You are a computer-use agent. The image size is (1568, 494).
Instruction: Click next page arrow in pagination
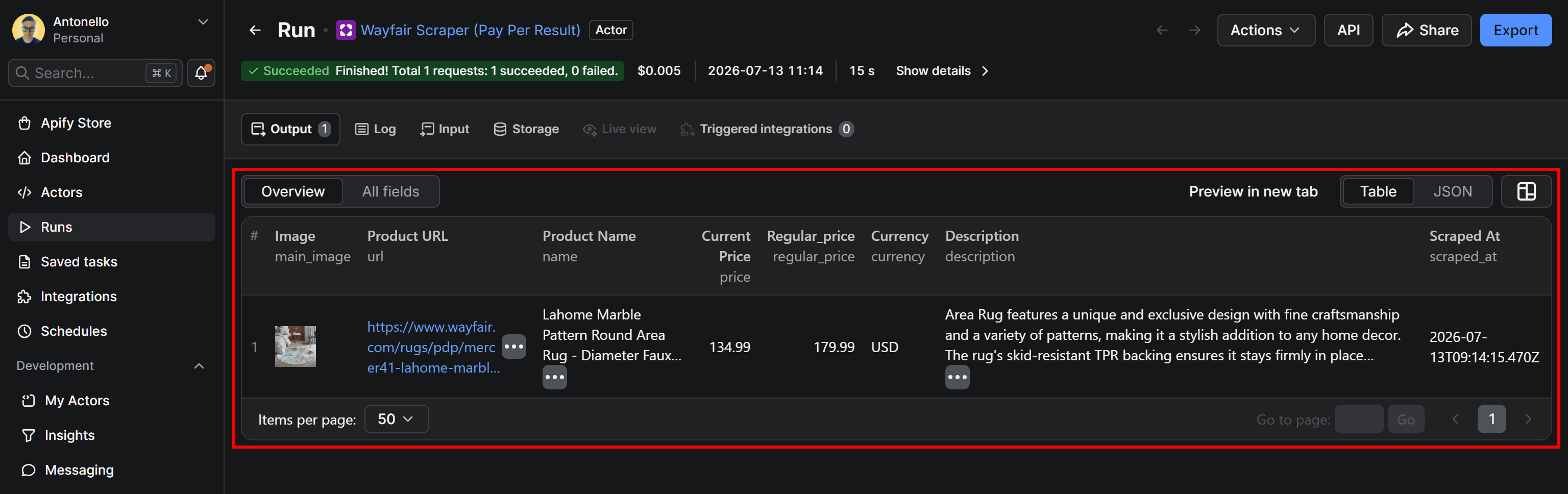(1528, 419)
